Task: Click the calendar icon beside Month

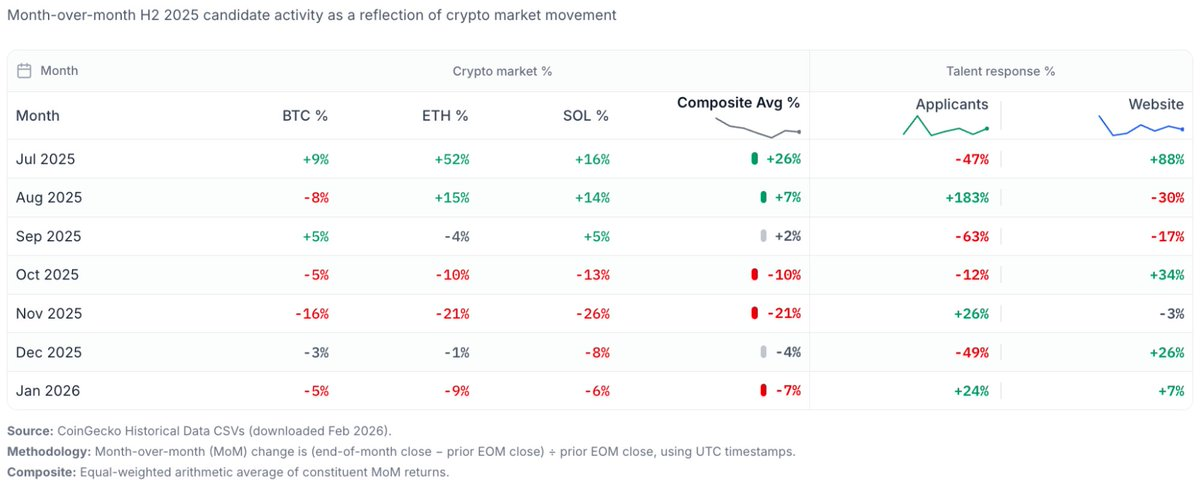Action: (x=25, y=71)
